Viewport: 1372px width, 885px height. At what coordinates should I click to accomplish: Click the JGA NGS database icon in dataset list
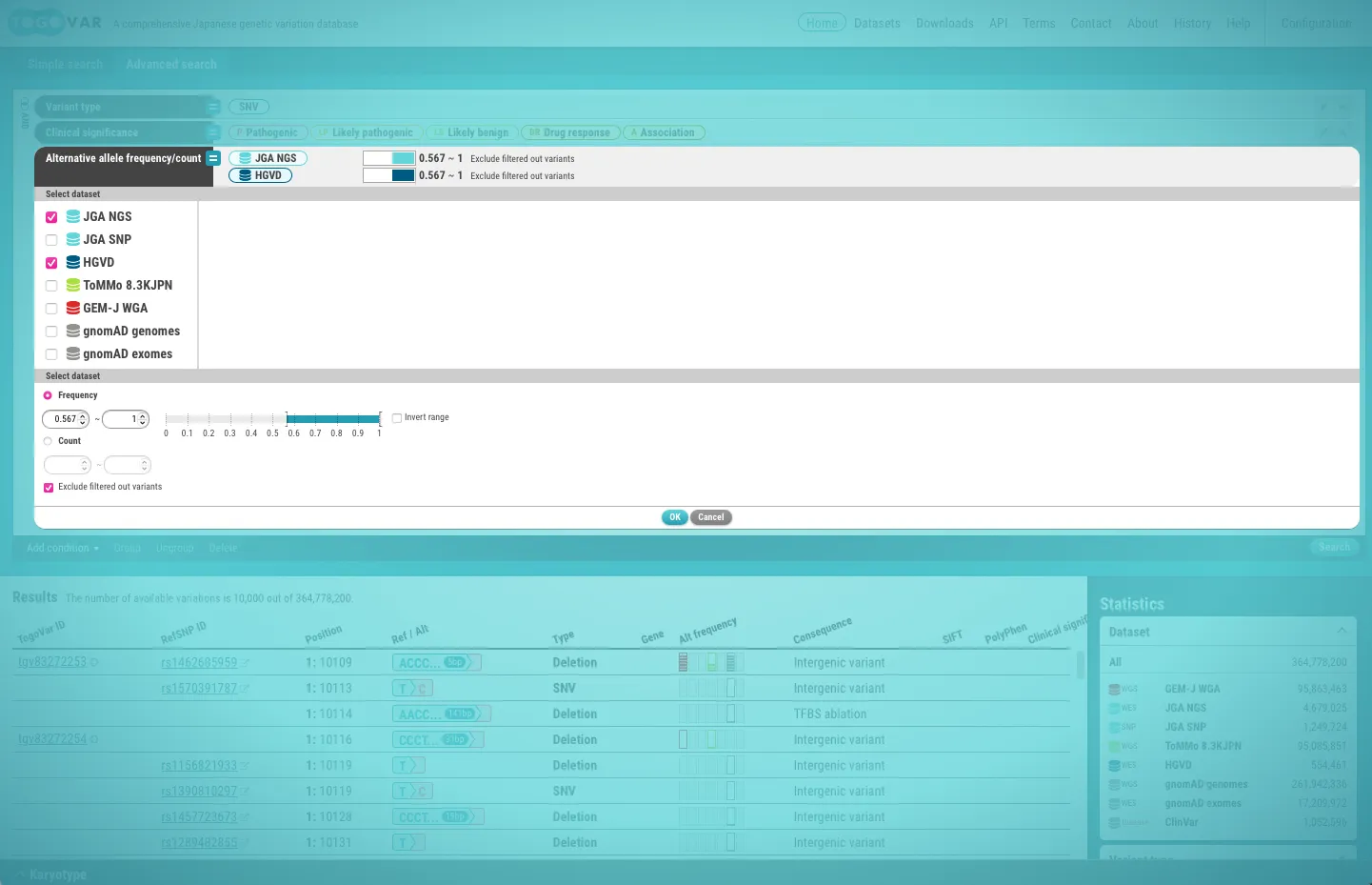(x=73, y=216)
